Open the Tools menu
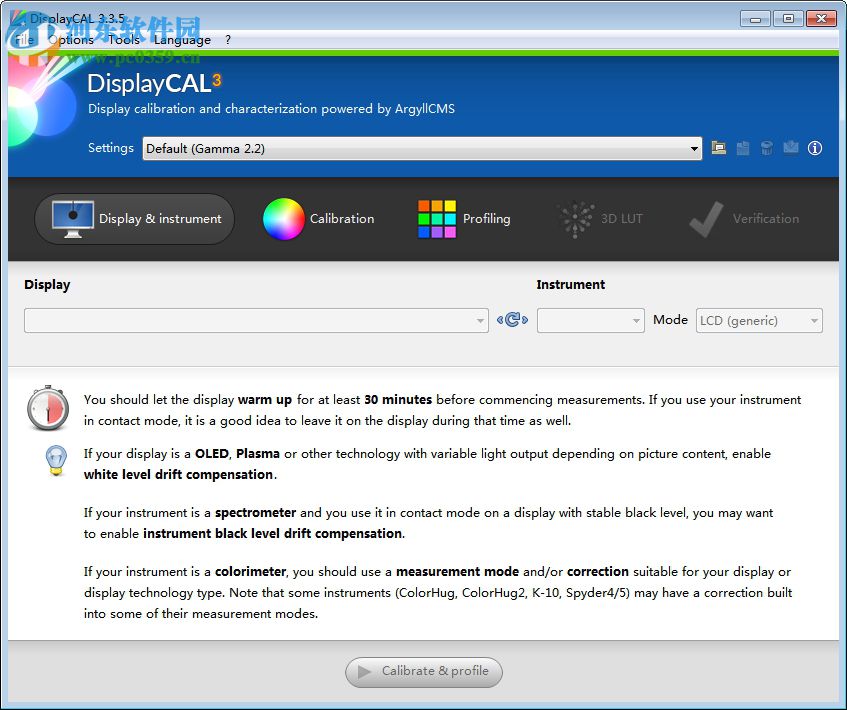Screen dimensions: 847x710 coord(124,39)
